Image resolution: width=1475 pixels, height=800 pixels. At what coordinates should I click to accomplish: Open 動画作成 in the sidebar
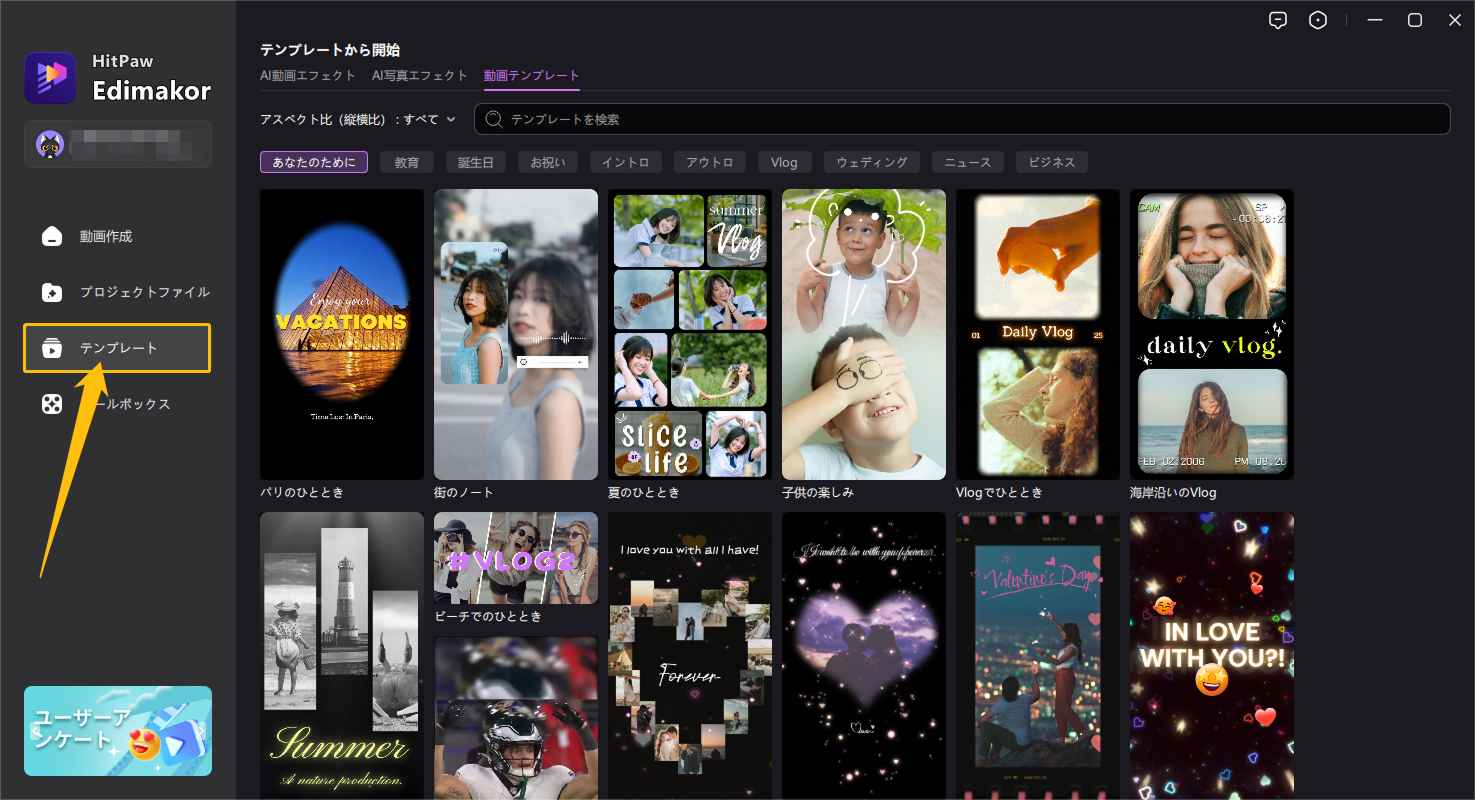coord(52,237)
